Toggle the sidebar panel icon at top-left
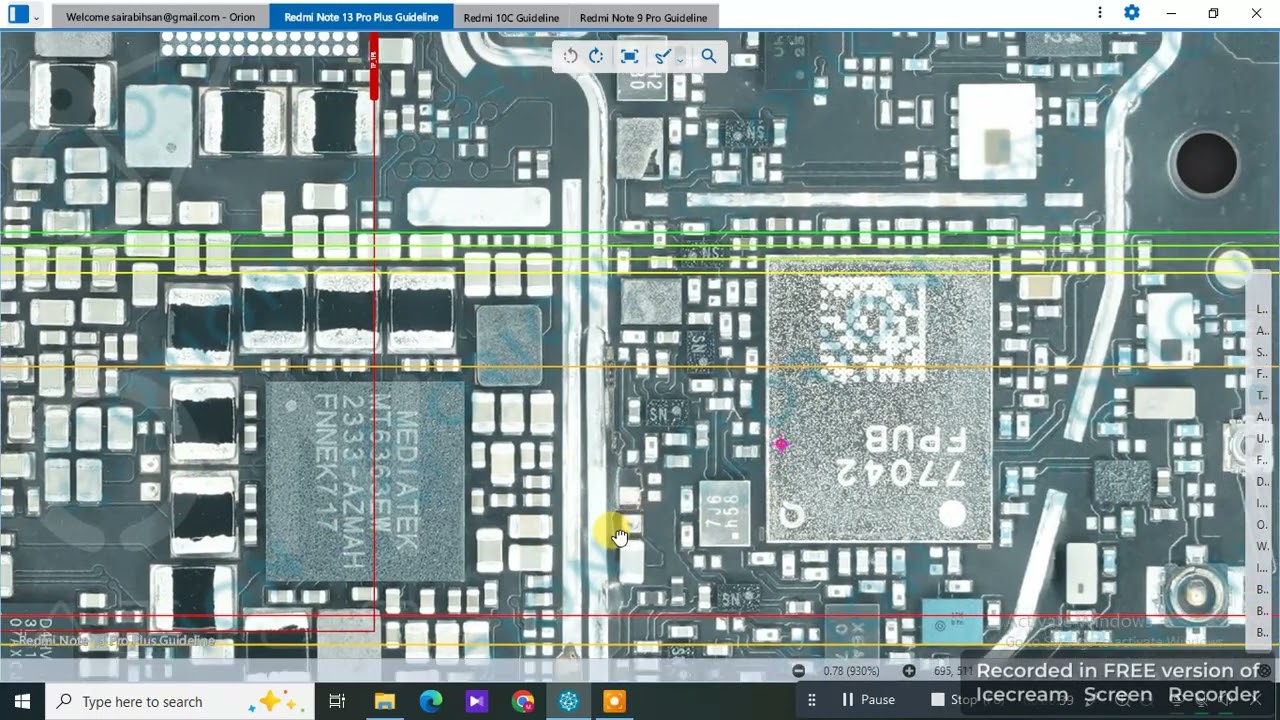 [18, 14]
